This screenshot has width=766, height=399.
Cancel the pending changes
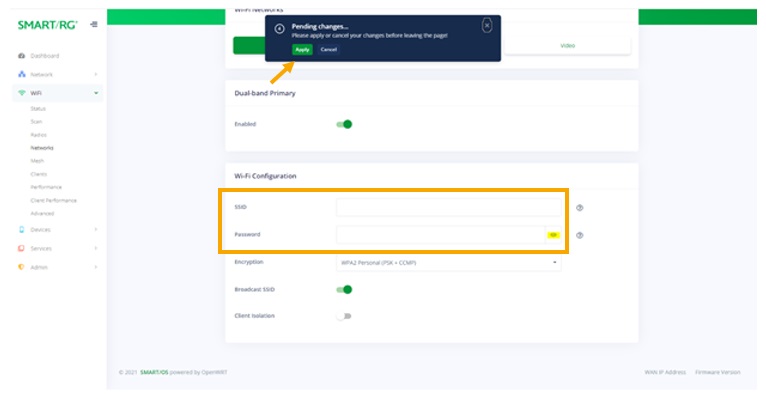[x=328, y=49]
